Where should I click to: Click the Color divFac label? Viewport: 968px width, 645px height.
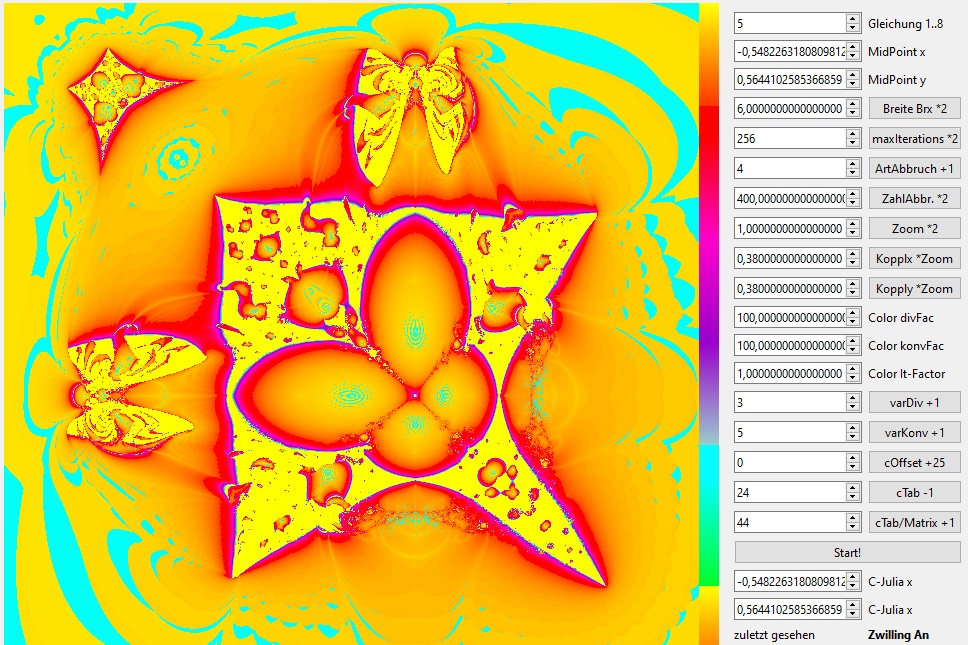(901, 318)
